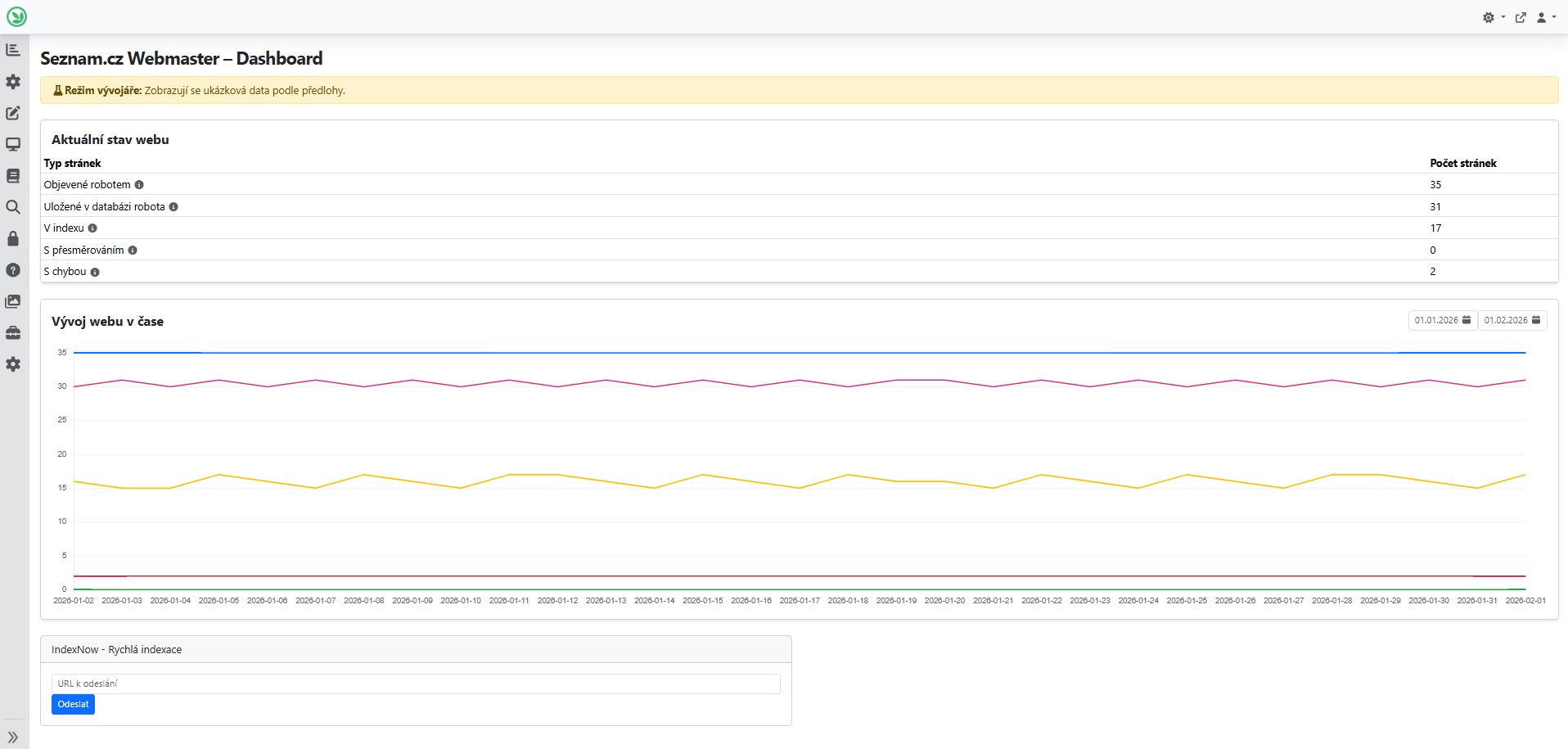
Task: Click the info icon next to 'S přesměrováním'
Action: (133, 250)
